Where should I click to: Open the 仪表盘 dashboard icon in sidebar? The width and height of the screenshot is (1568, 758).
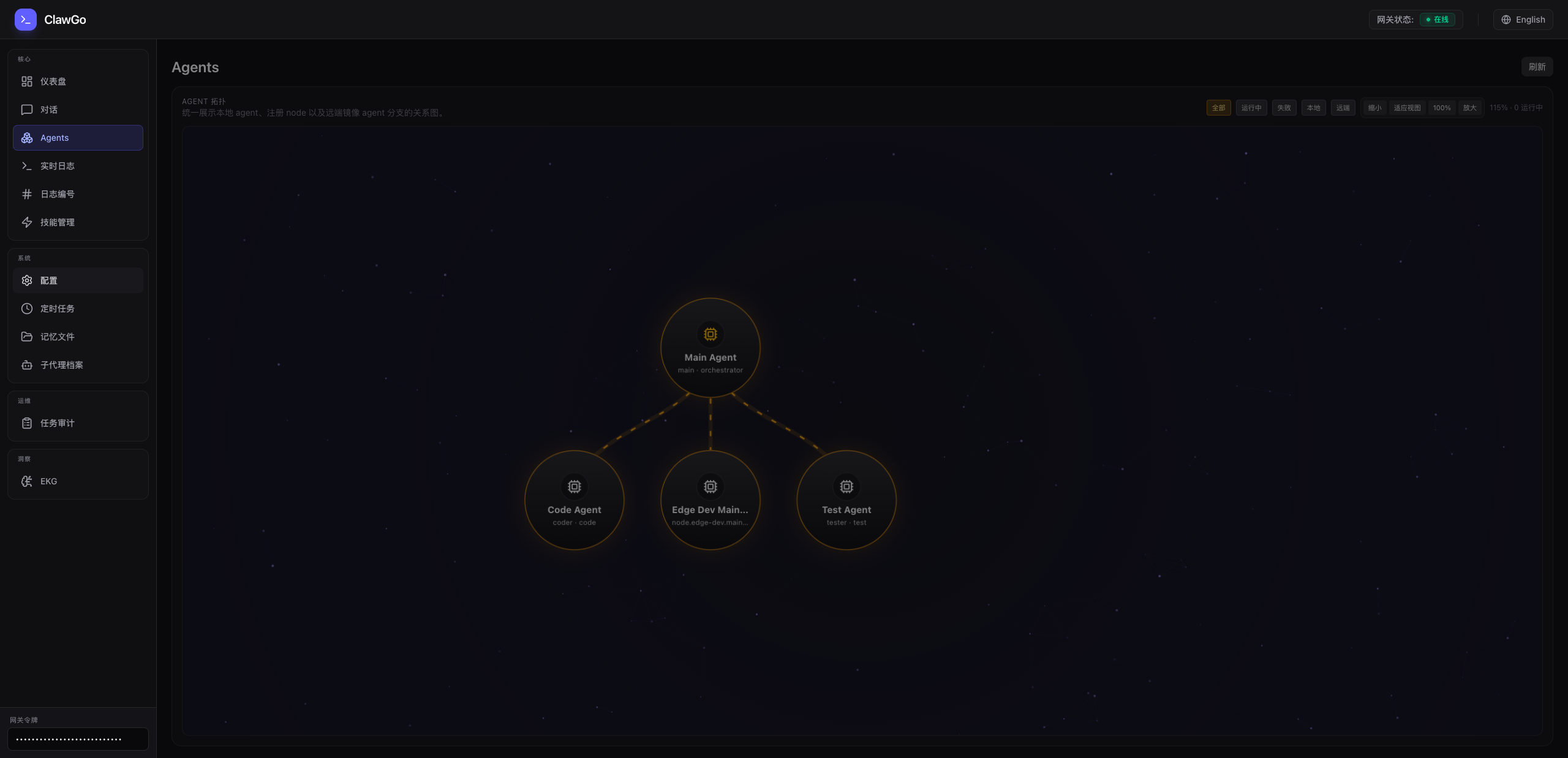(27, 81)
